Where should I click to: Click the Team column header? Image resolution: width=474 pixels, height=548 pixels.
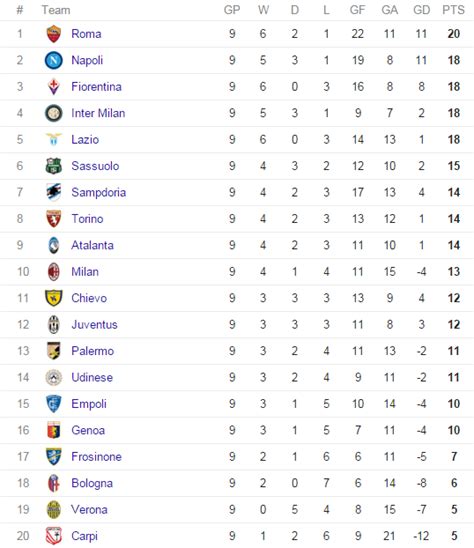point(56,10)
